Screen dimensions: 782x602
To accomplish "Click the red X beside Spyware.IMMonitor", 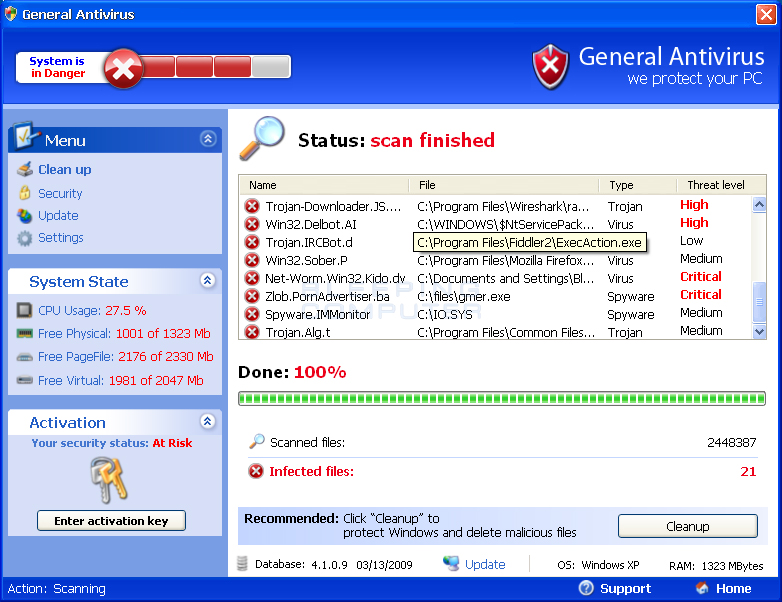I will pos(252,314).
